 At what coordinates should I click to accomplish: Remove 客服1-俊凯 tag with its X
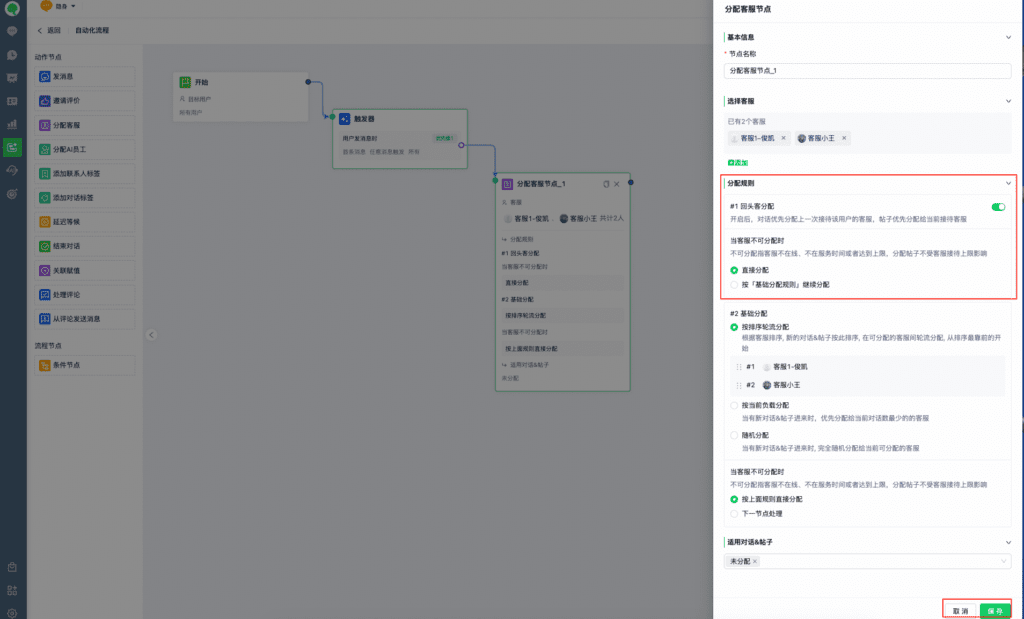[x=783, y=138]
